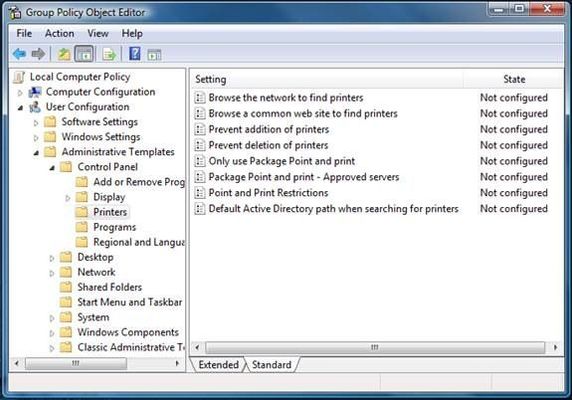Screen dimensions: 572x400
Task: Select 'Add or Remove Prog' tree item
Action: click(139, 182)
